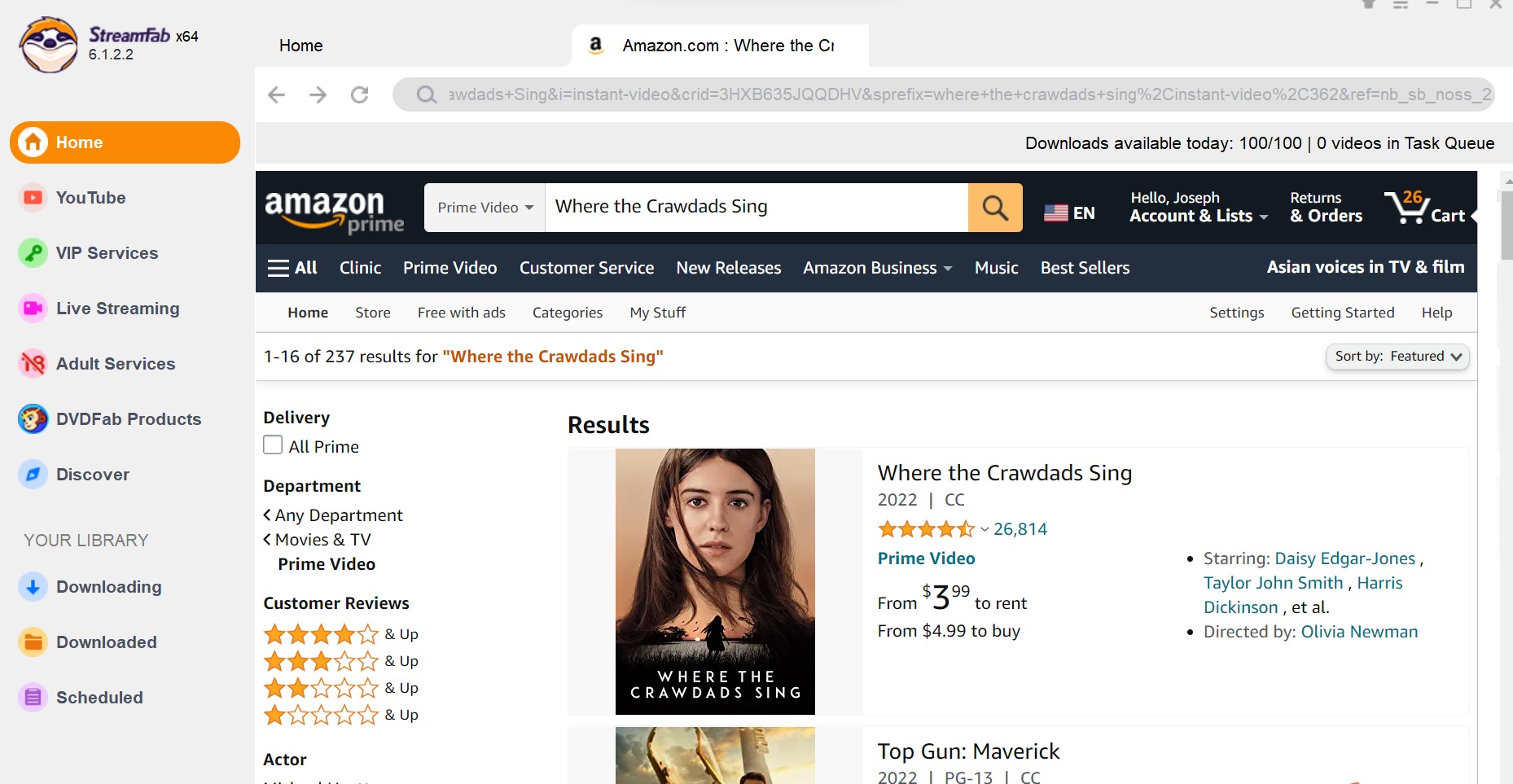Image resolution: width=1513 pixels, height=784 pixels.
Task: Switch to the Amazon.com browser tab
Action: pos(720,46)
